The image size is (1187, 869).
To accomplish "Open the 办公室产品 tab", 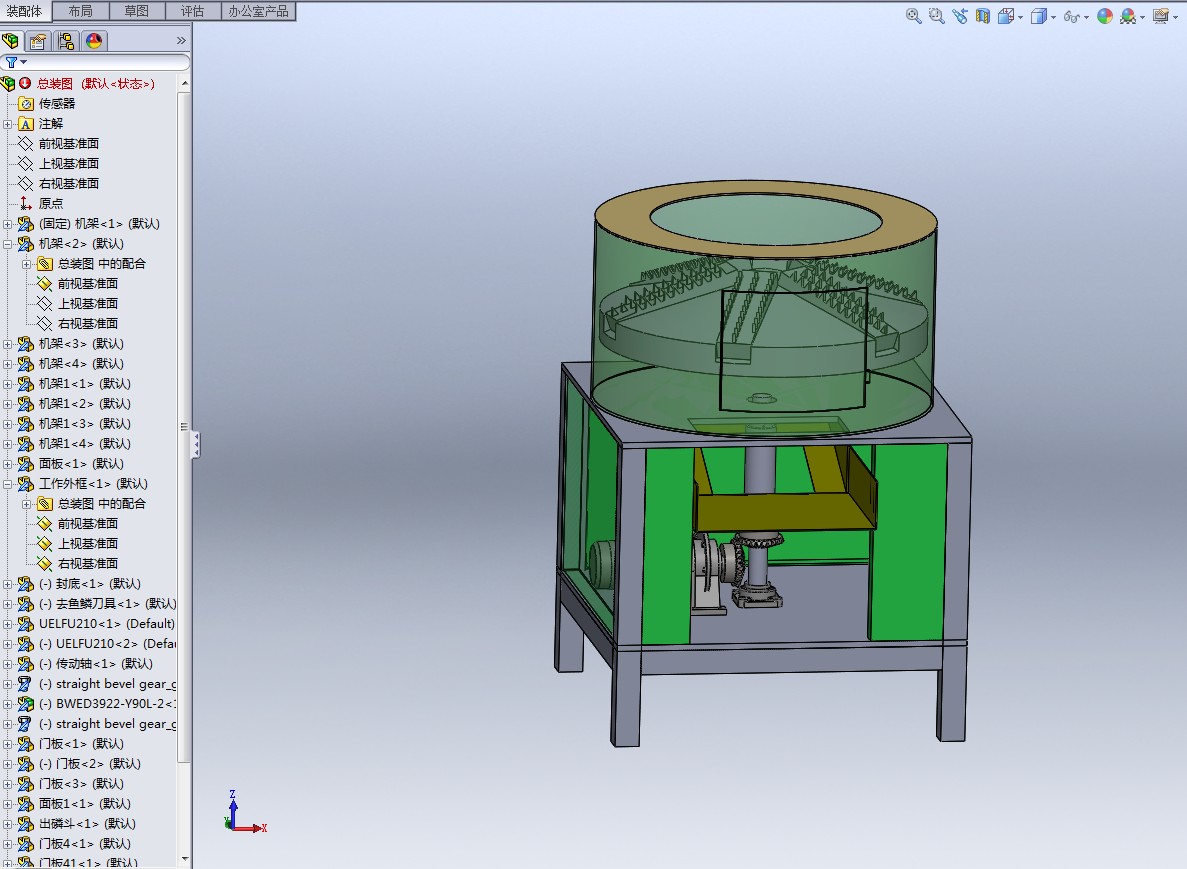I will point(259,11).
